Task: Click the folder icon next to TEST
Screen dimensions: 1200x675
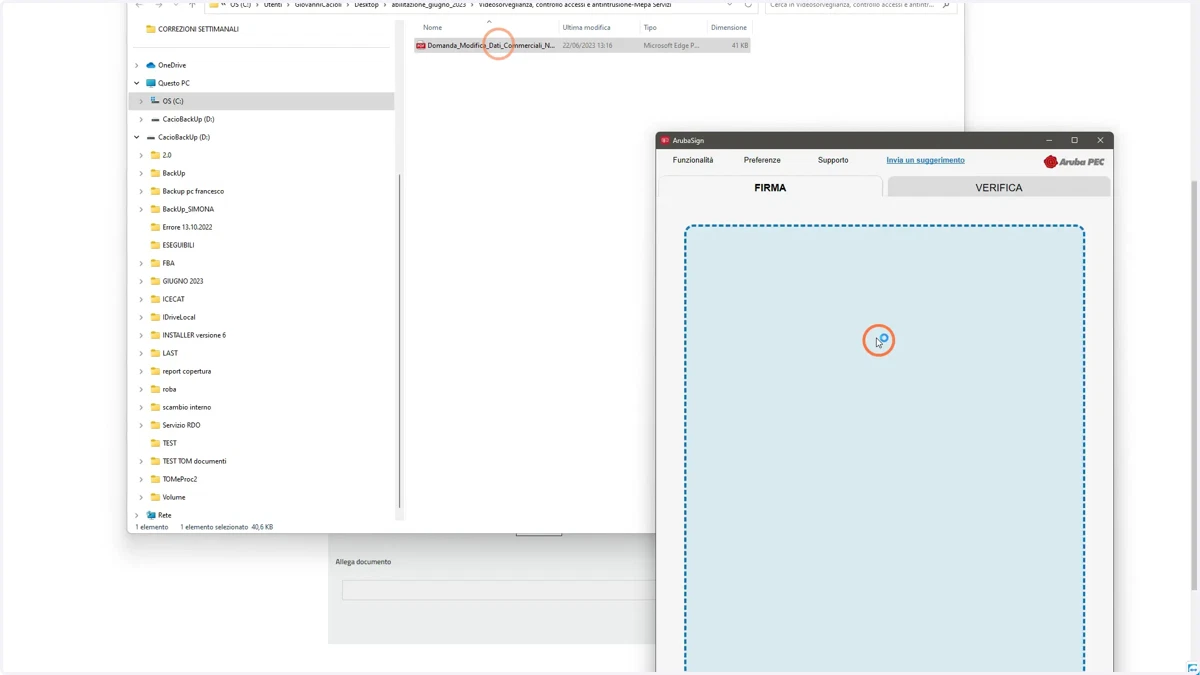Action: pos(155,443)
